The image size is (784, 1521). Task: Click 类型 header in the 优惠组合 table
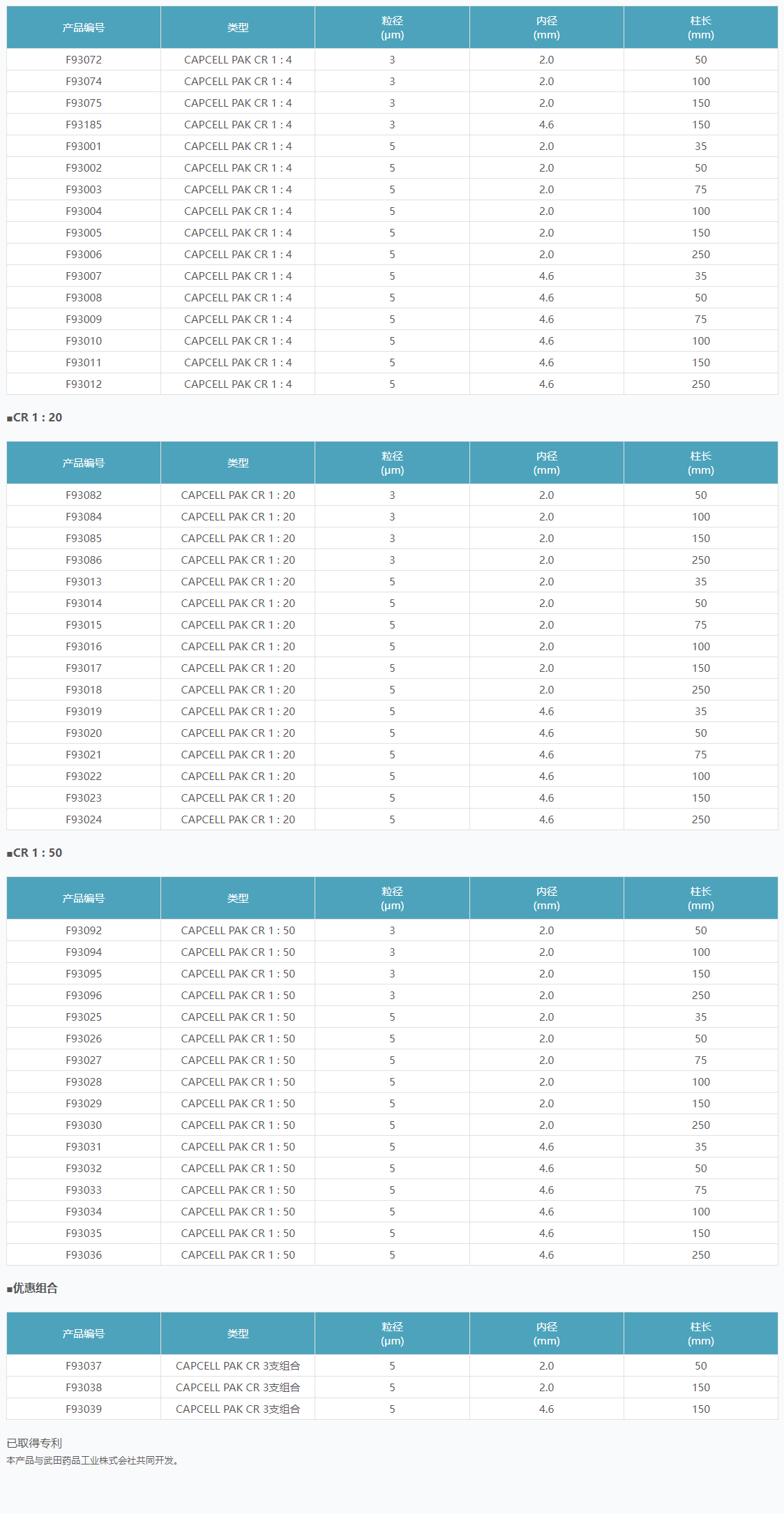pos(238,1334)
